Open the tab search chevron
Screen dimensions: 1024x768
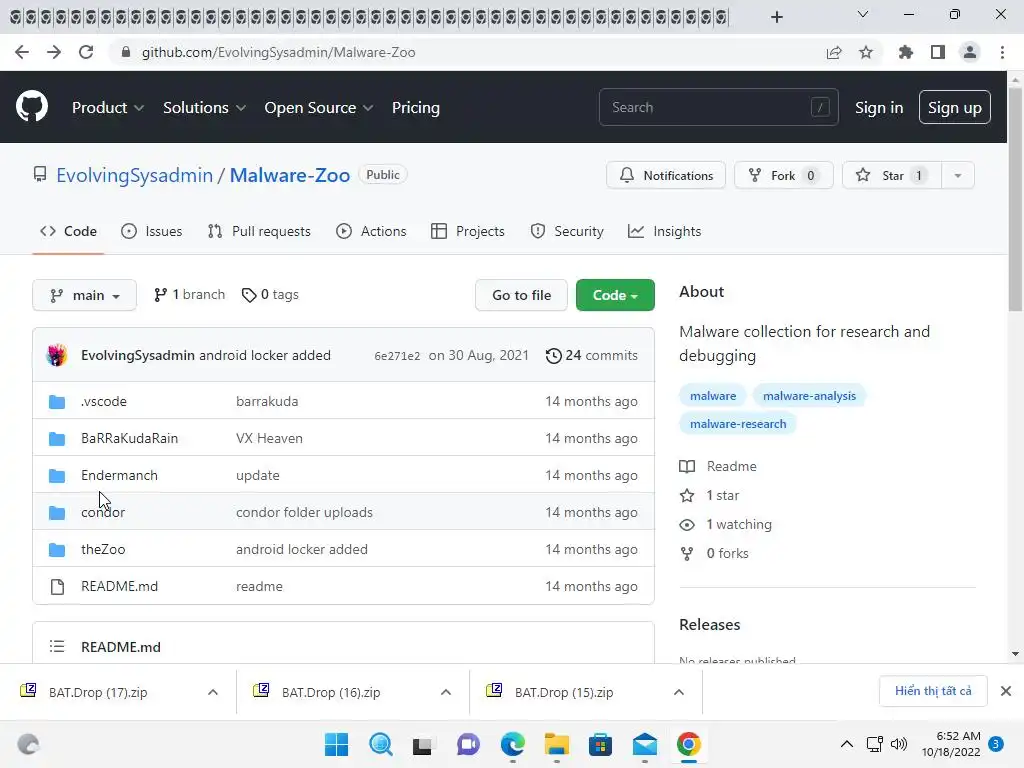pyautogui.click(x=863, y=14)
